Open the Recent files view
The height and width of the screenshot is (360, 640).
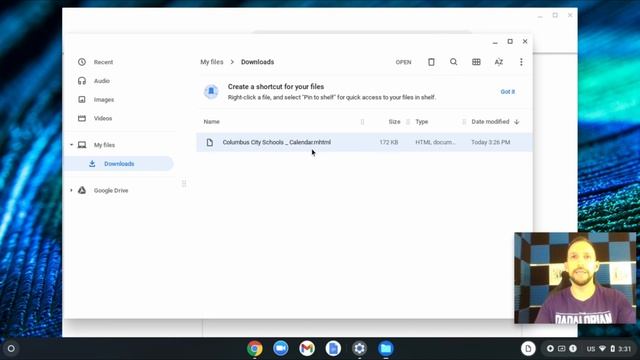point(103,62)
